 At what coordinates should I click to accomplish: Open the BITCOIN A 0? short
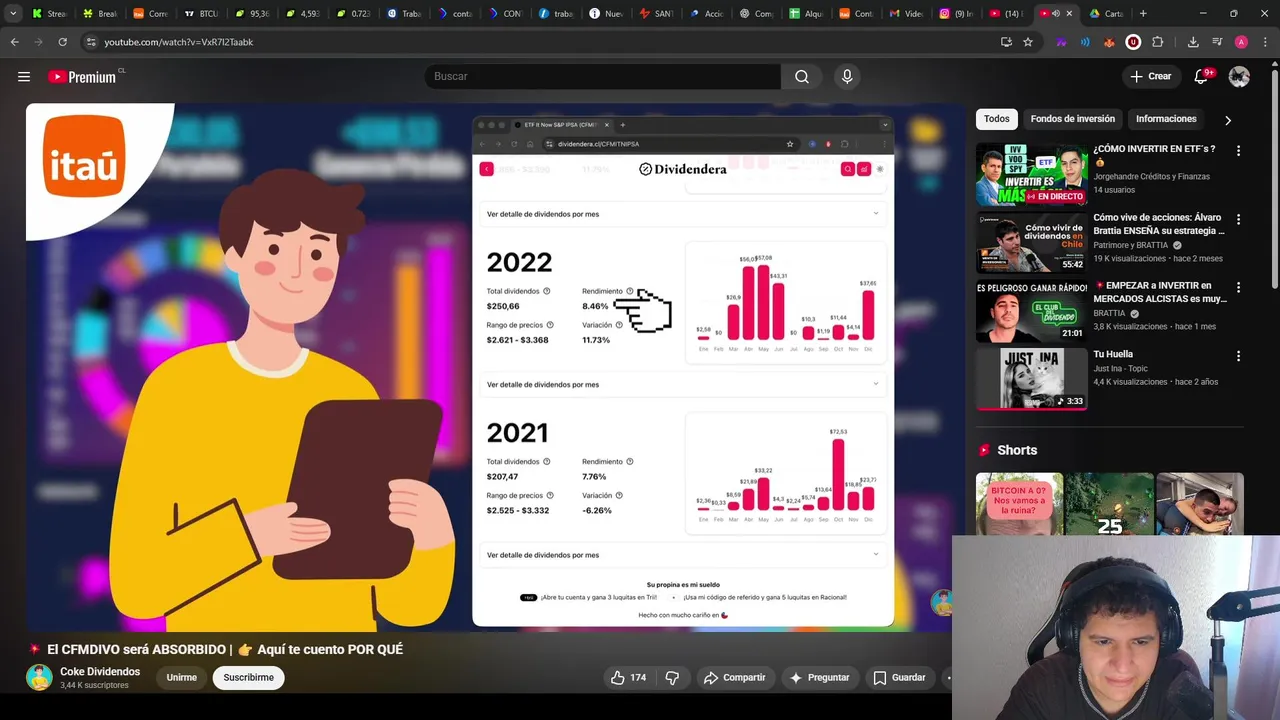(1018, 504)
